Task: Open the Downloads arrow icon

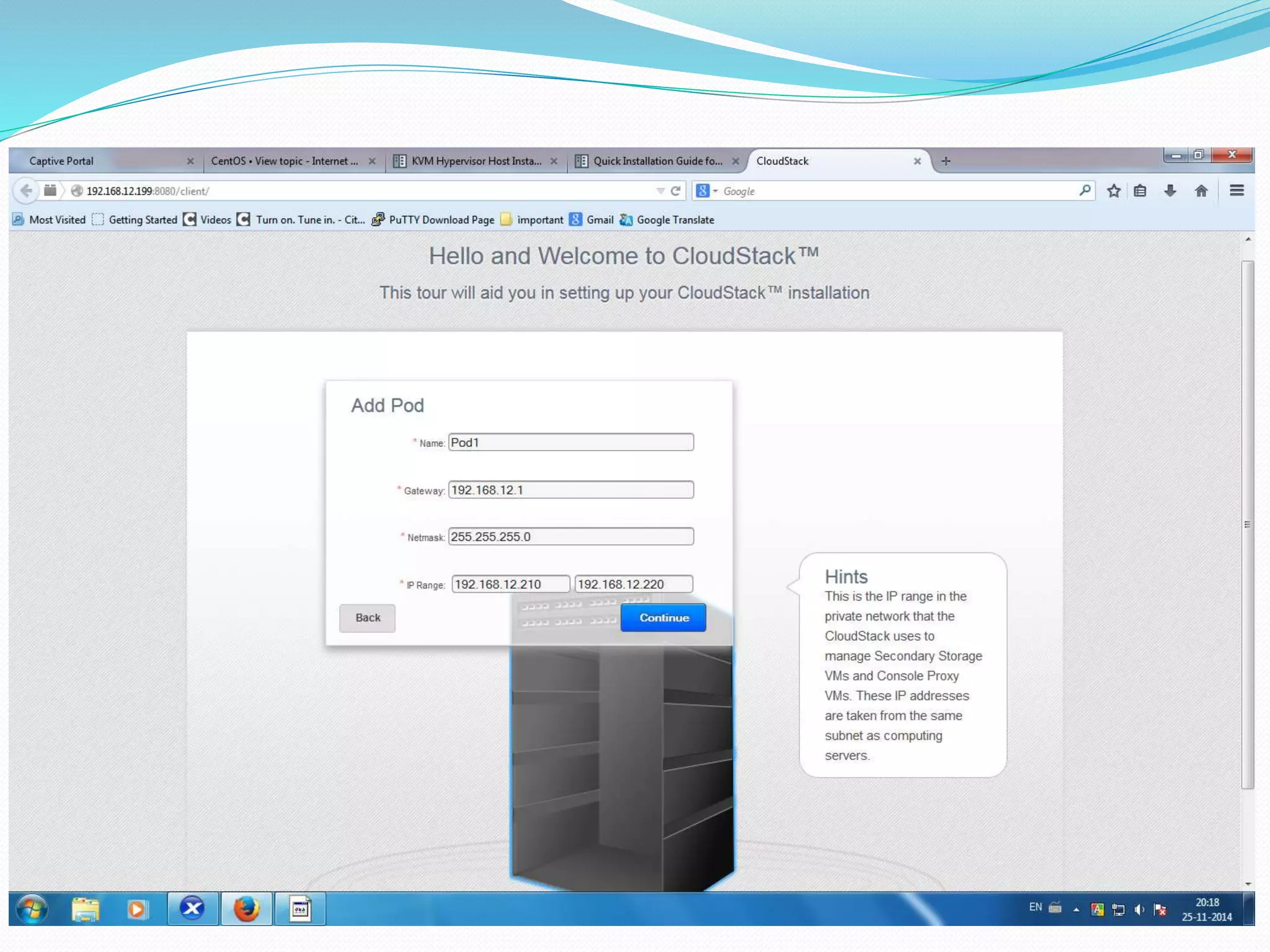Action: point(1170,191)
